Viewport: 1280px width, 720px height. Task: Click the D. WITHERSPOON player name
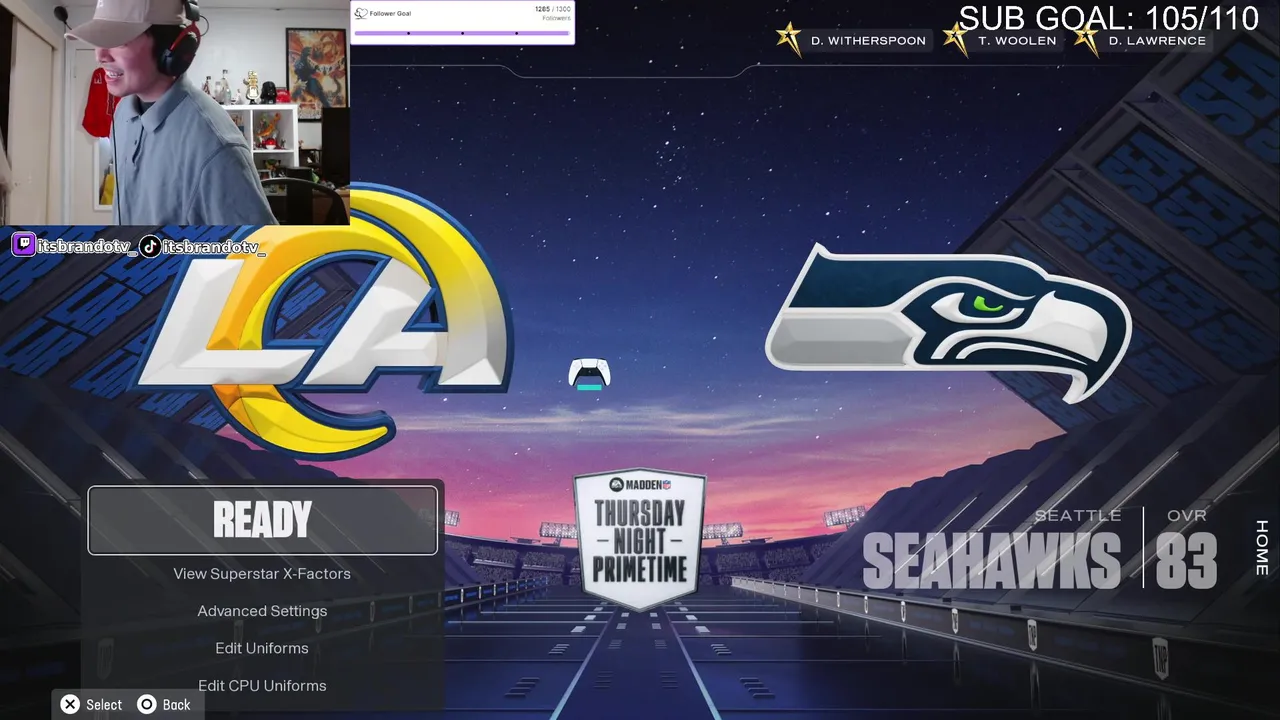coord(868,41)
